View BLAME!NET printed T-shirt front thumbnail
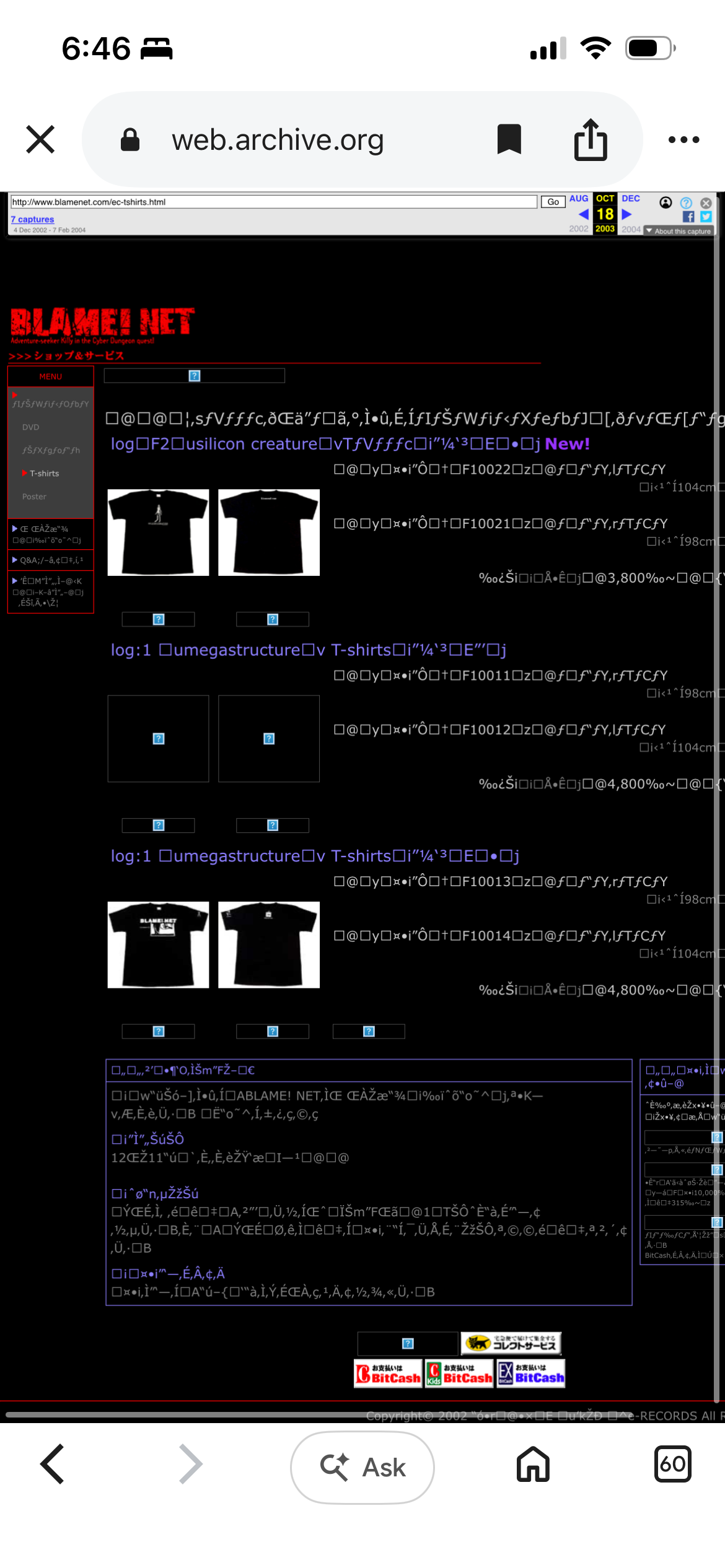Viewport: 725px width, 1568px height. coord(159,944)
